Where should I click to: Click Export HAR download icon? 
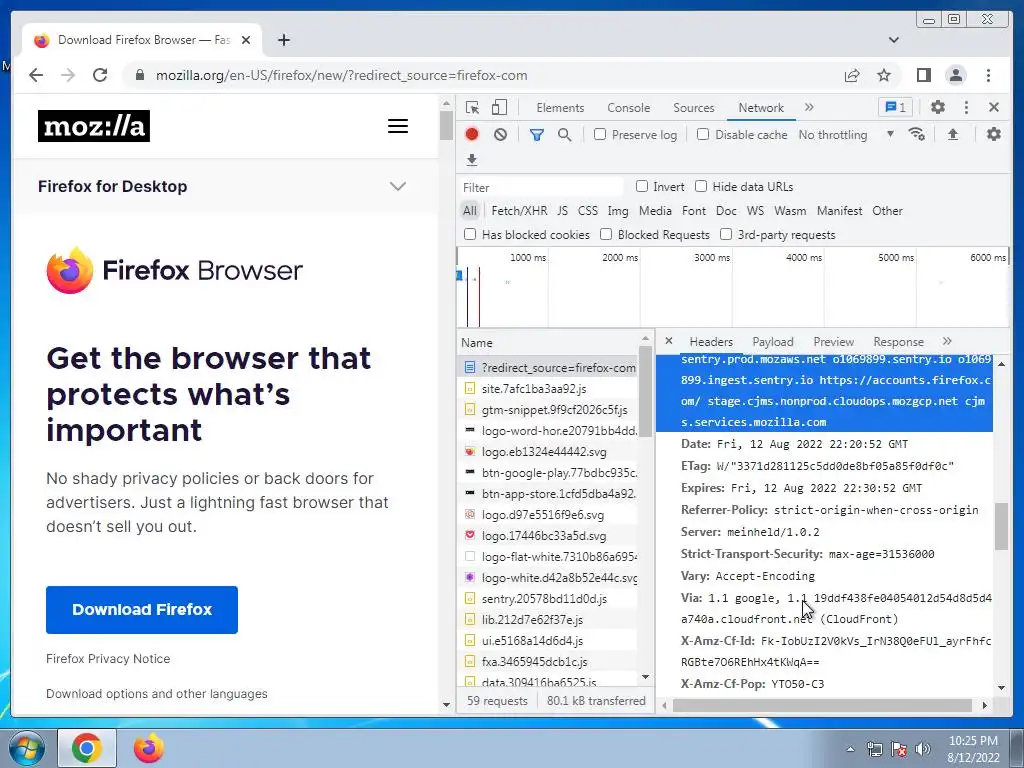tap(472, 159)
